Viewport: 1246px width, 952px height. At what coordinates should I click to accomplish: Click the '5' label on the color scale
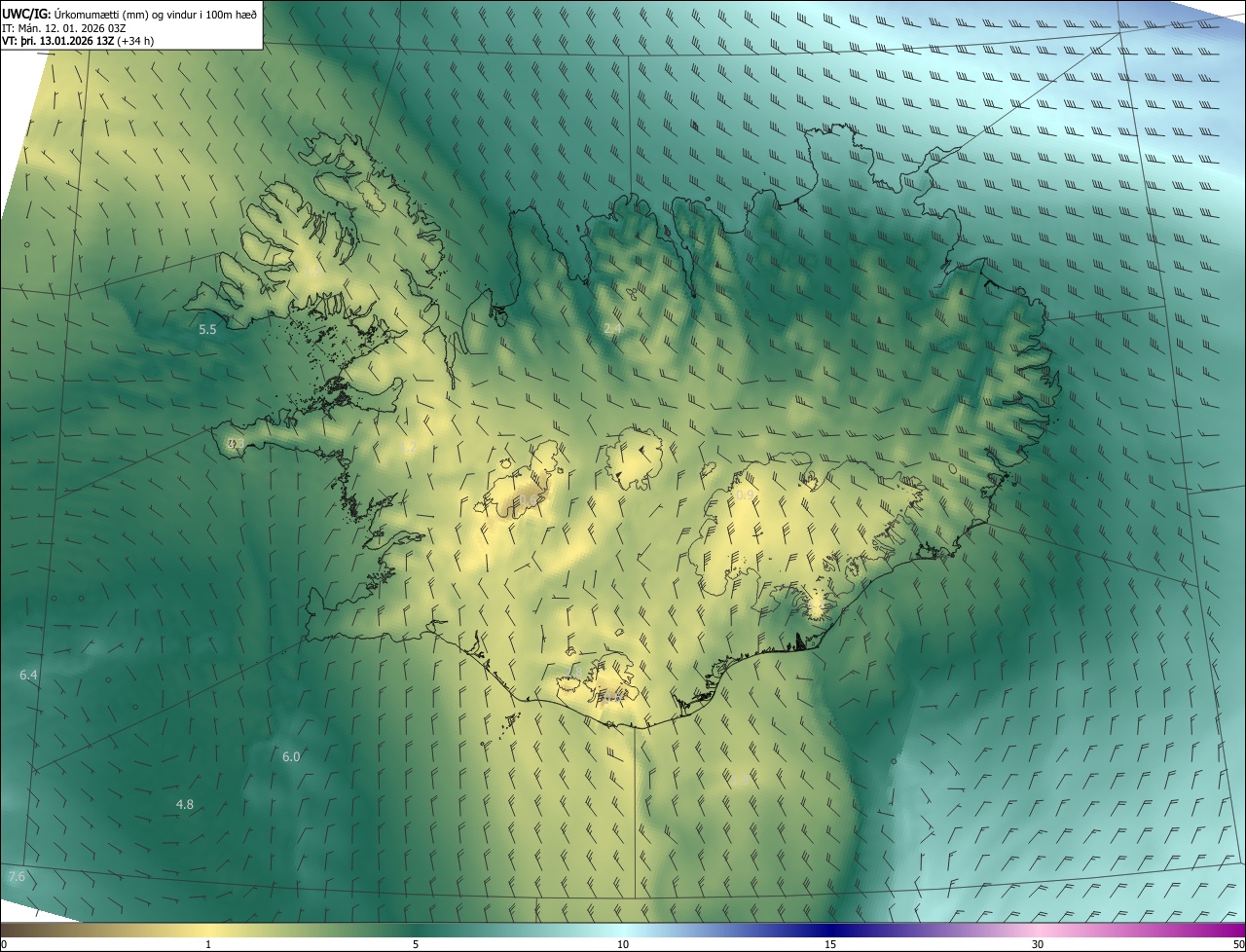click(x=416, y=944)
